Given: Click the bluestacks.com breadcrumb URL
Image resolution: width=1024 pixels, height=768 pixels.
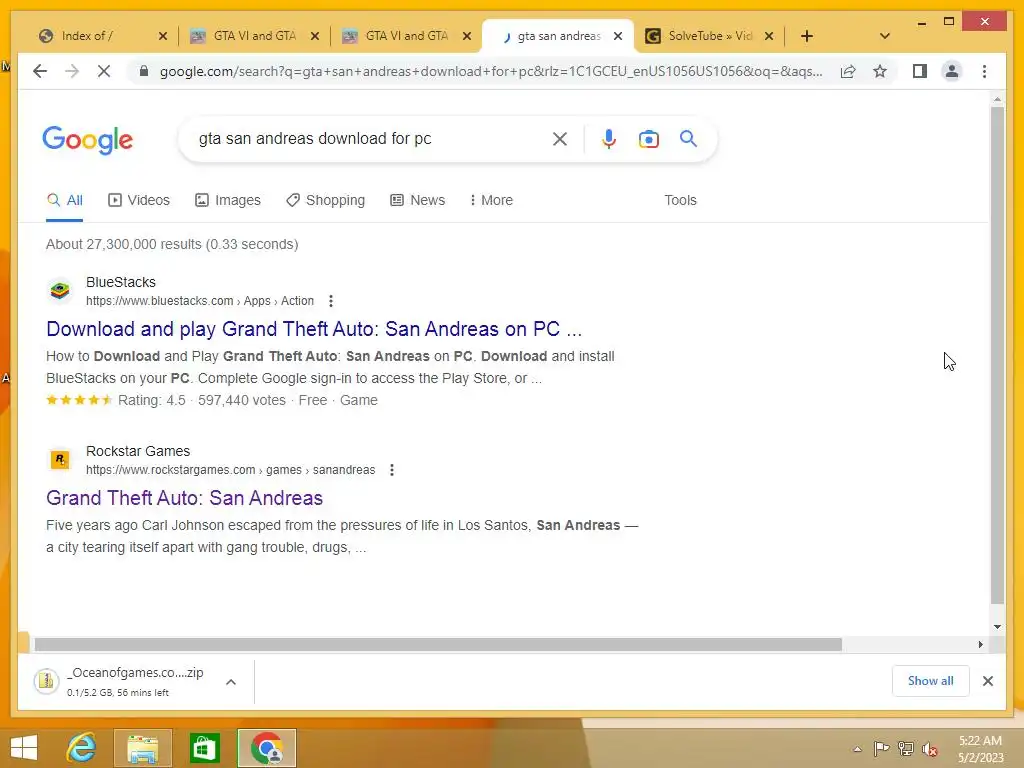Looking at the screenshot, I should coord(200,301).
